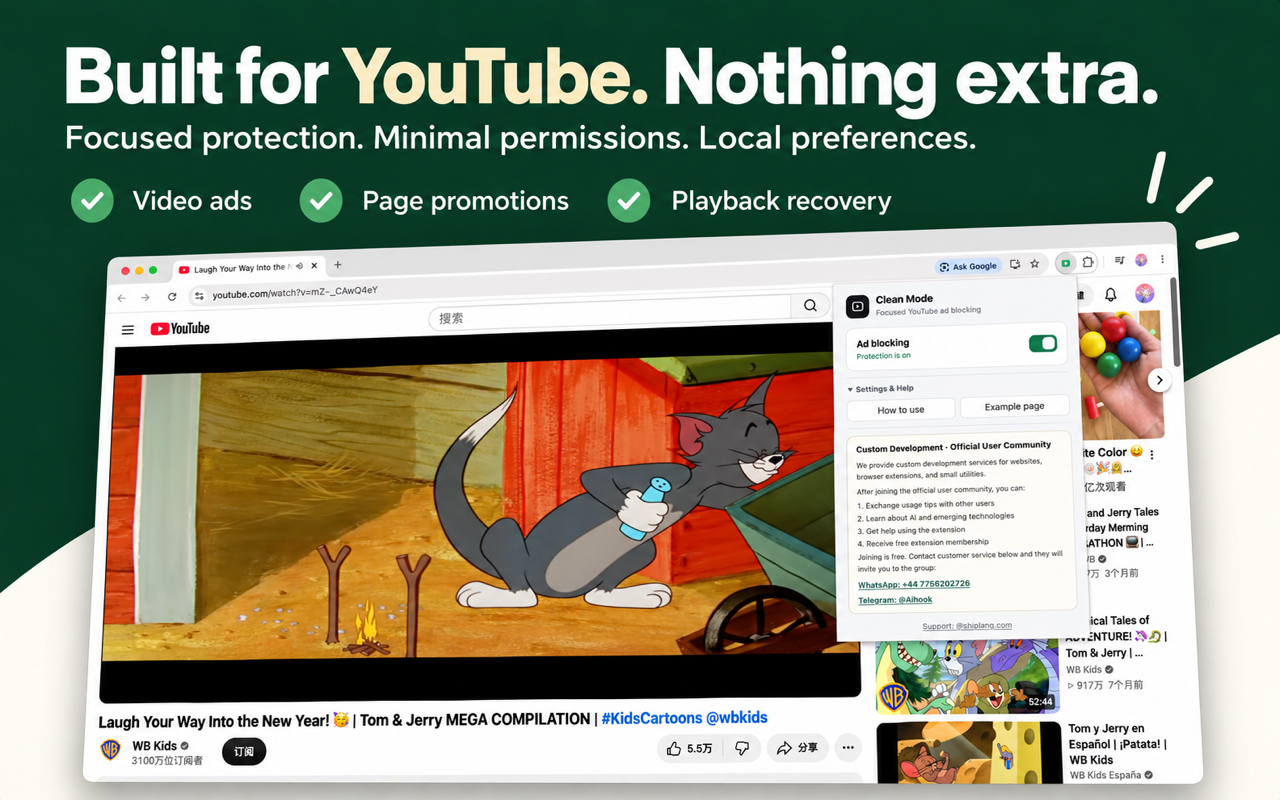Click the 订阅 subscribe button
This screenshot has height=800, width=1280.
[244, 751]
